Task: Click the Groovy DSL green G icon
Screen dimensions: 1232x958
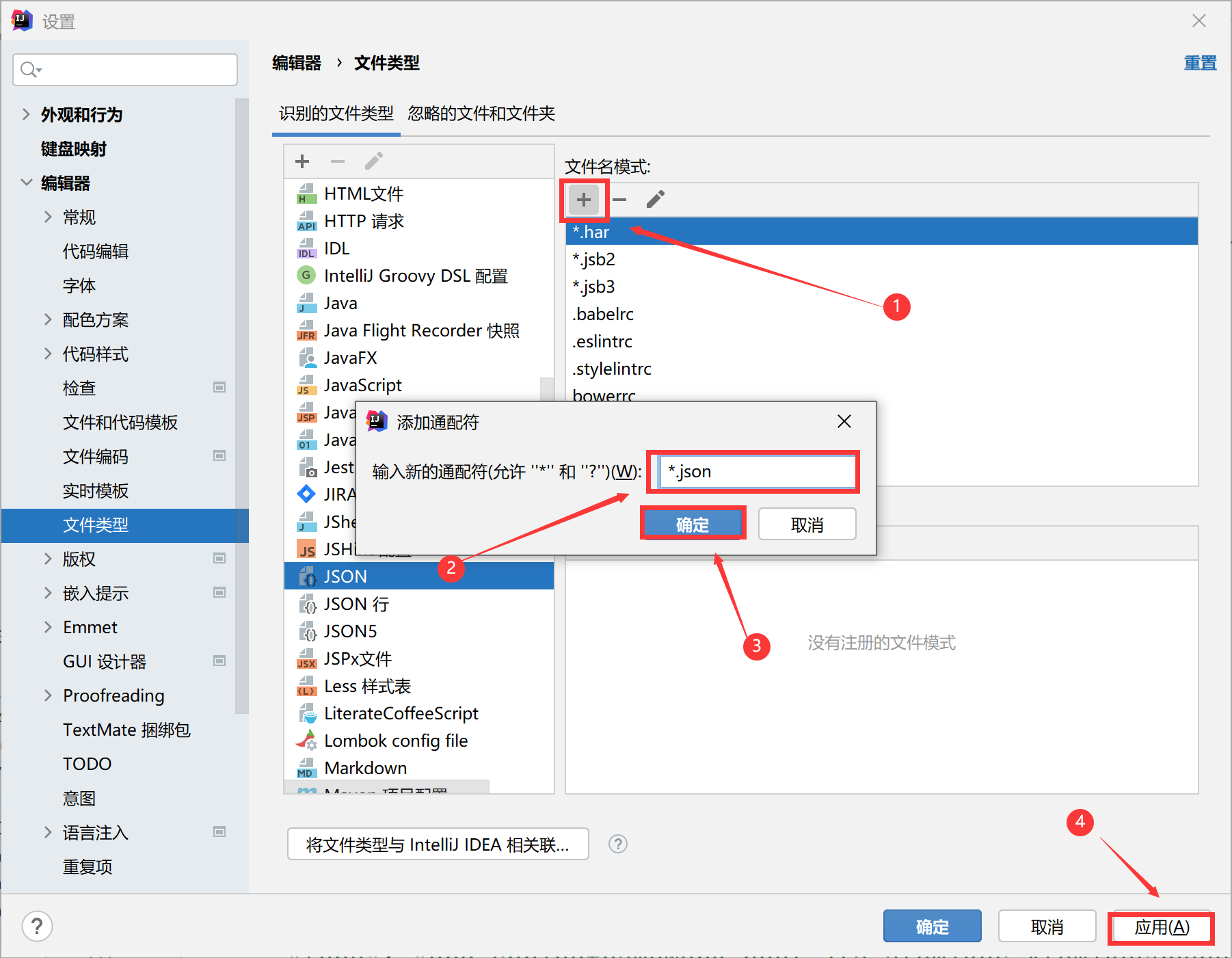Action: pos(306,276)
